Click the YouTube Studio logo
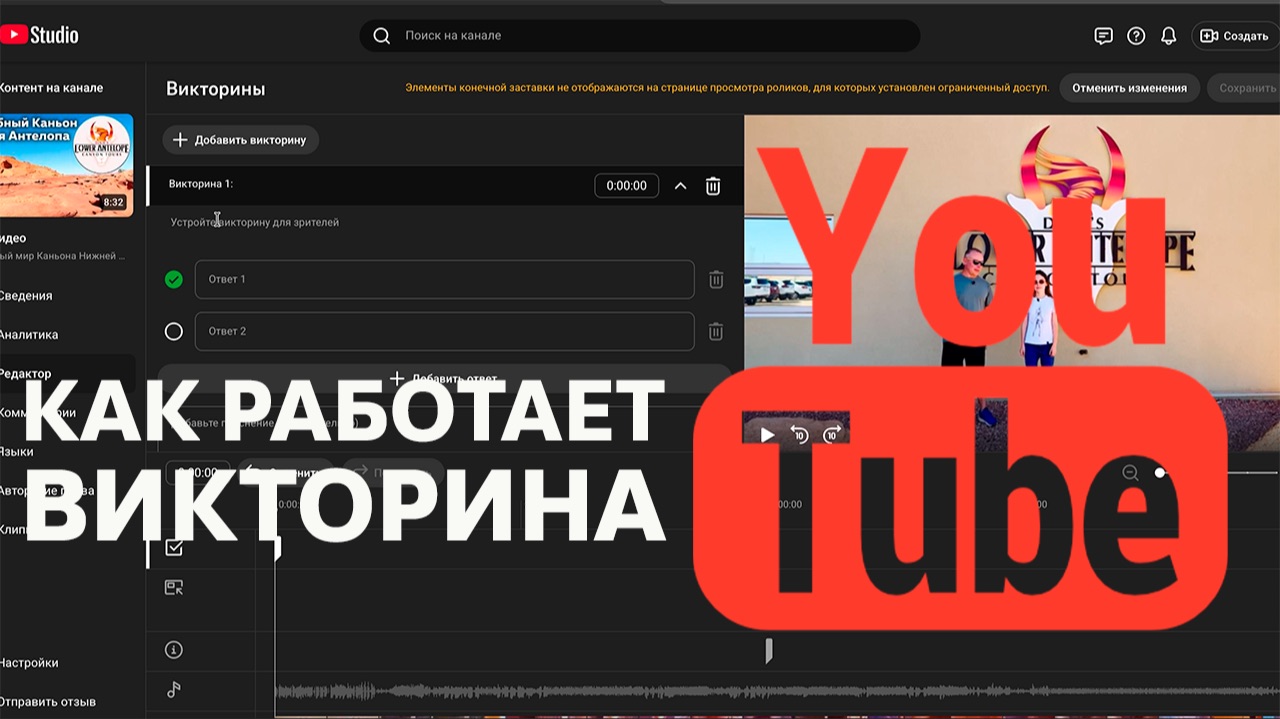The image size is (1280, 719). pyautogui.click(x=39, y=35)
